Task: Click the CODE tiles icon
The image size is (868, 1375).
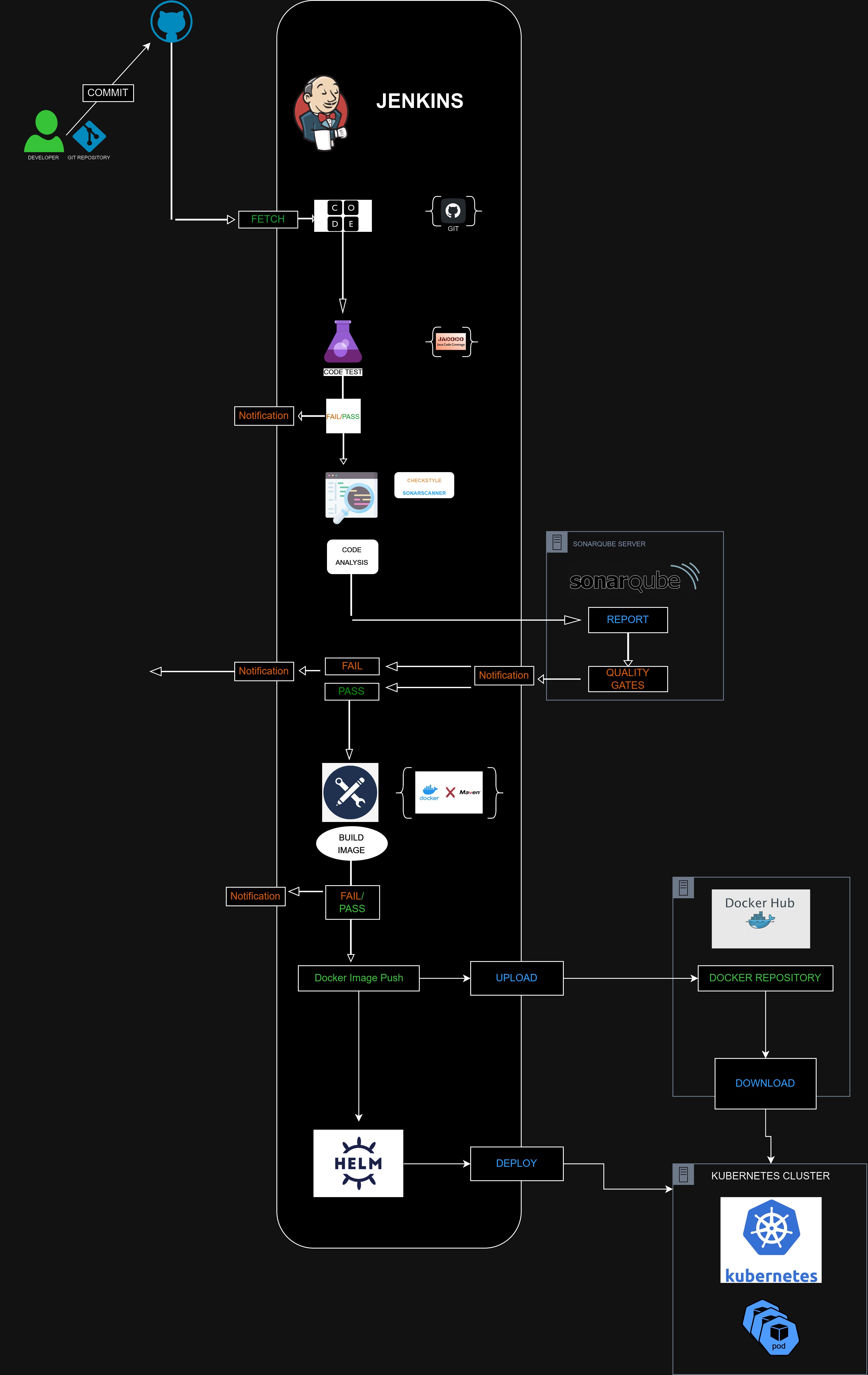Action: pos(343,216)
